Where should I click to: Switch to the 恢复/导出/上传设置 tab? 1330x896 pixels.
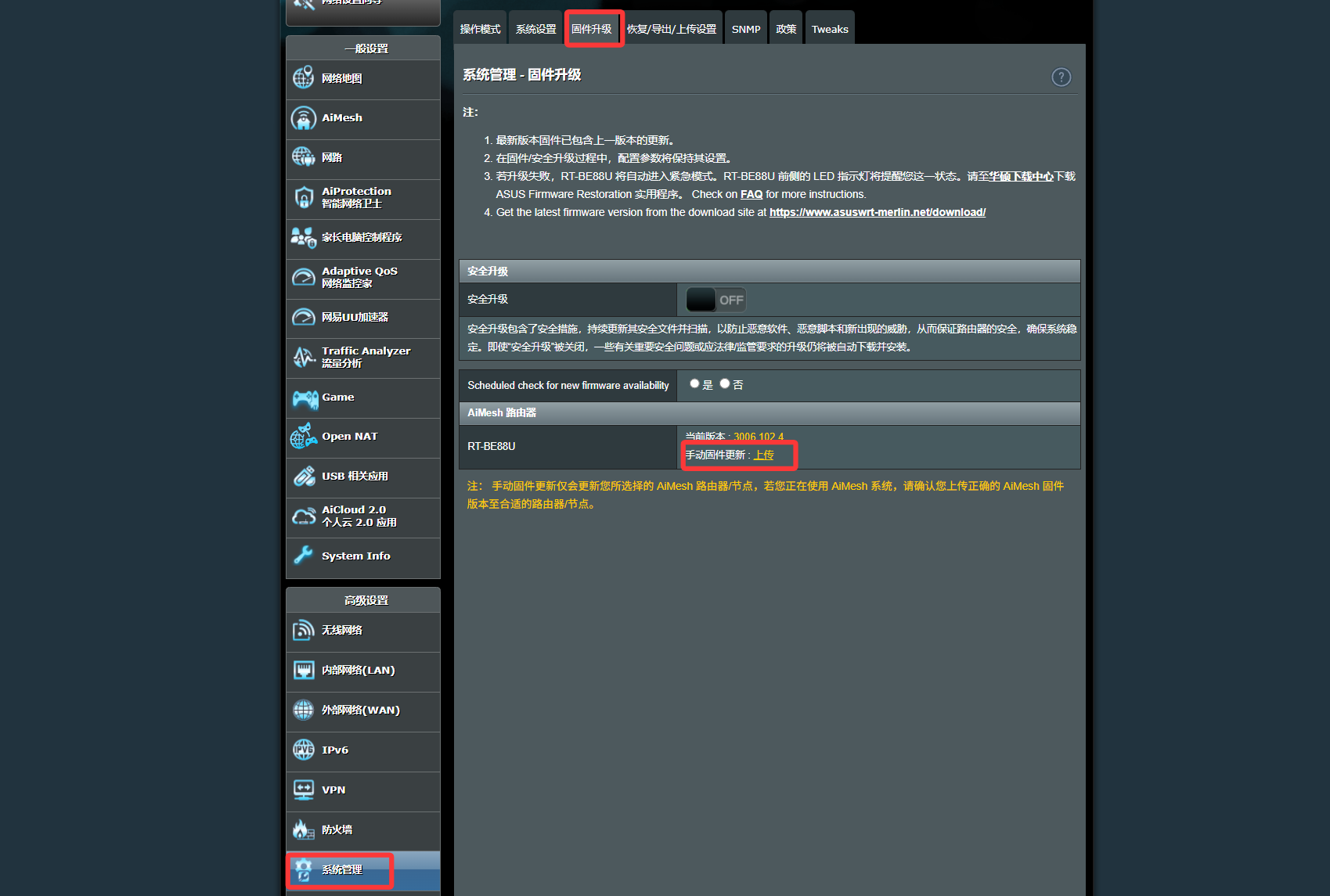(x=672, y=29)
